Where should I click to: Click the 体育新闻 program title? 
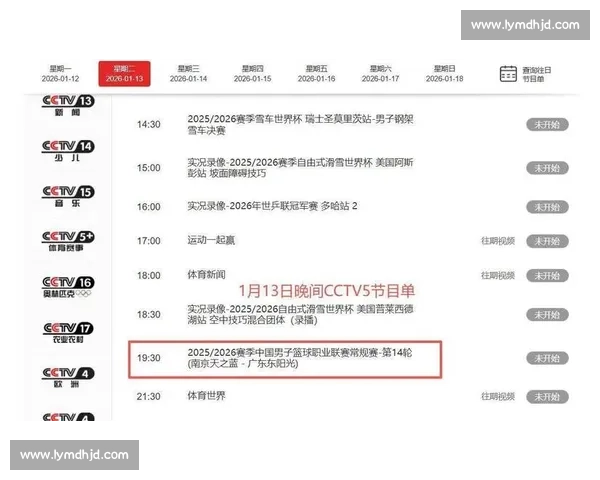pyautogui.click(x=206, y=274)
